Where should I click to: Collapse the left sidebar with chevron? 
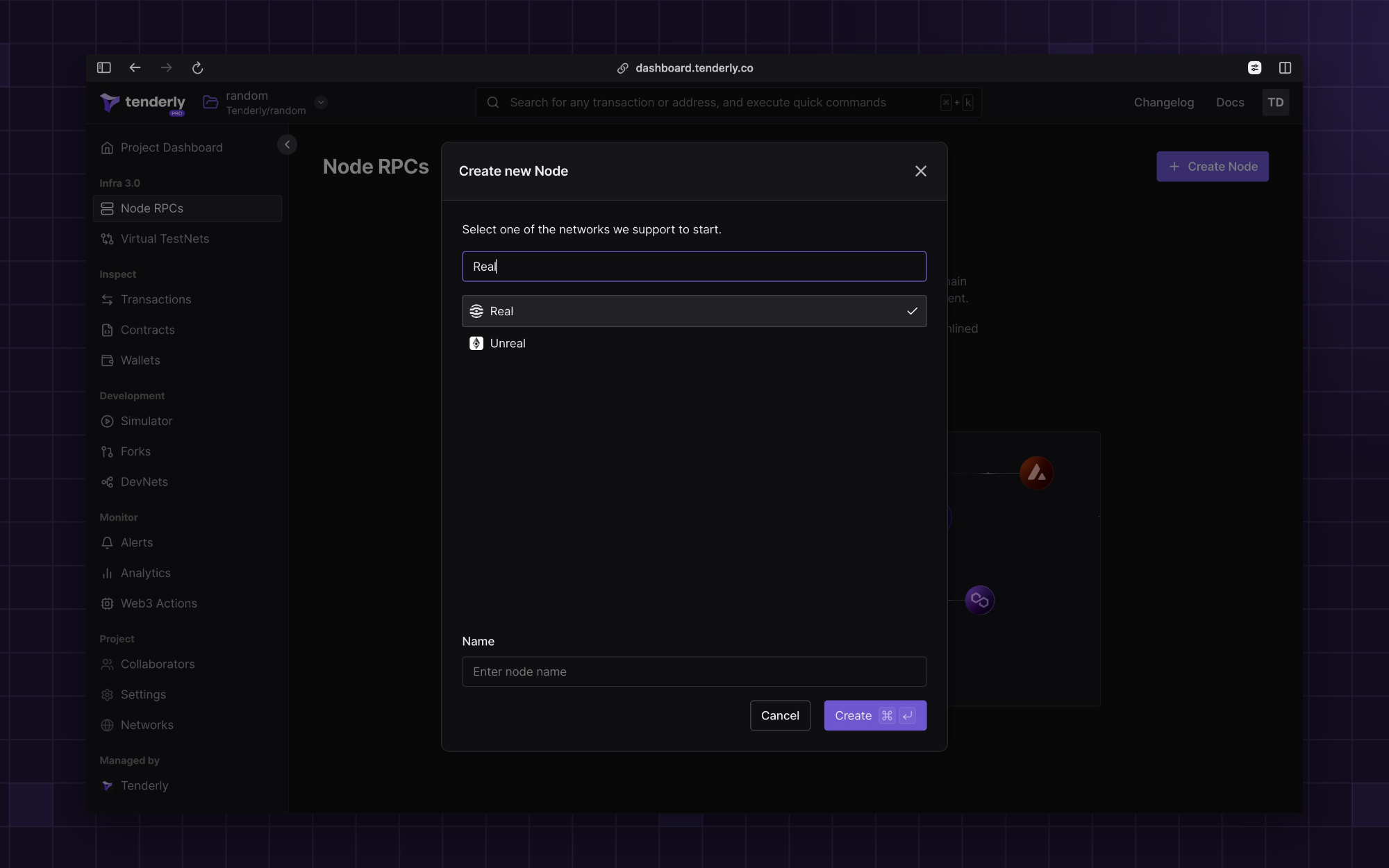point(287,144)
